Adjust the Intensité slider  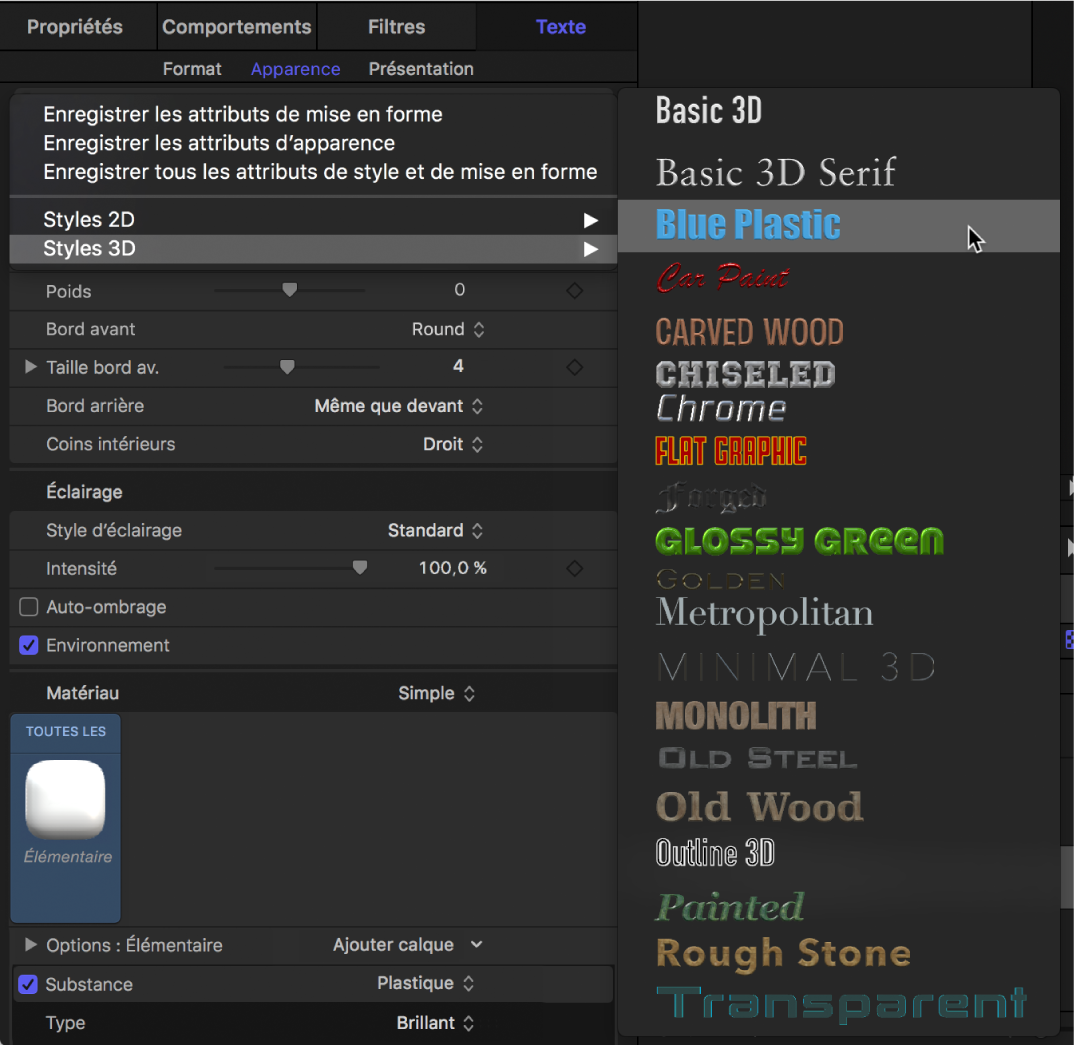[x=359, y=567]
